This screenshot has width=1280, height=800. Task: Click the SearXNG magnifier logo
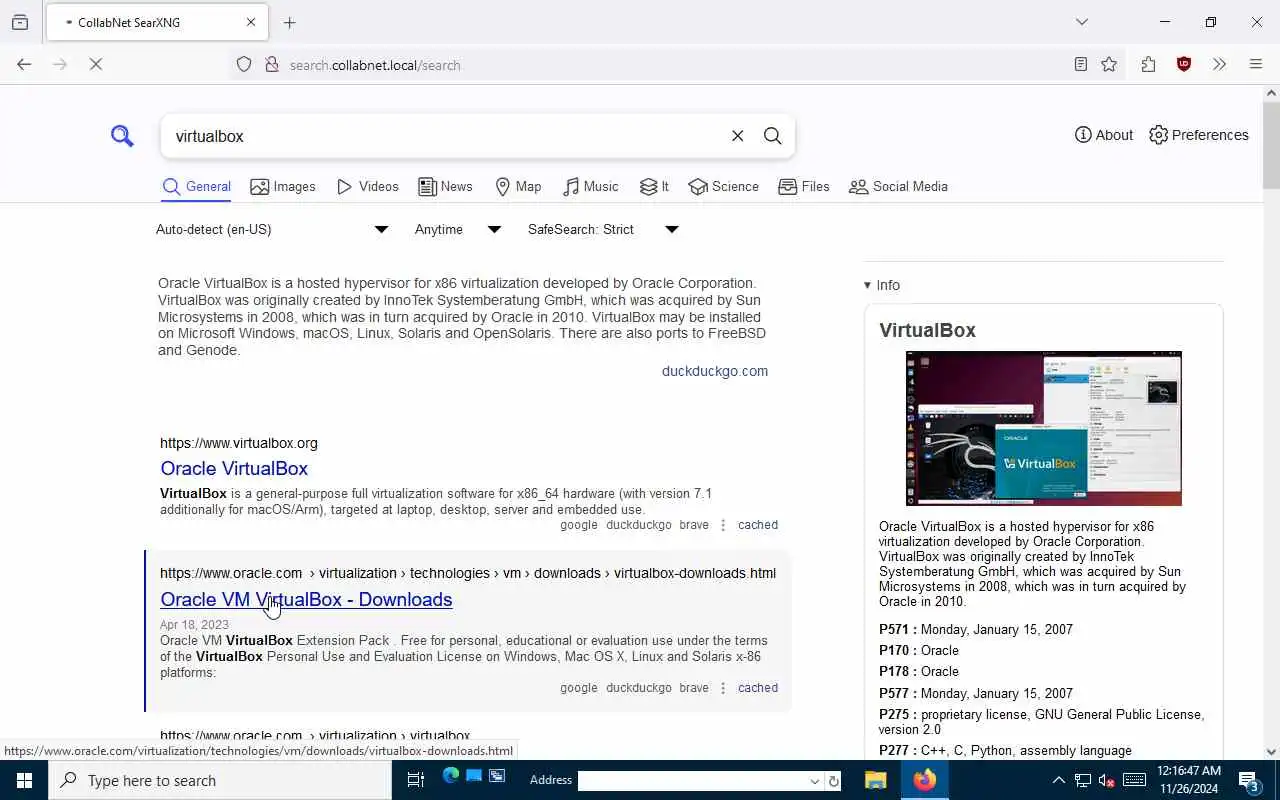point(122,136)
